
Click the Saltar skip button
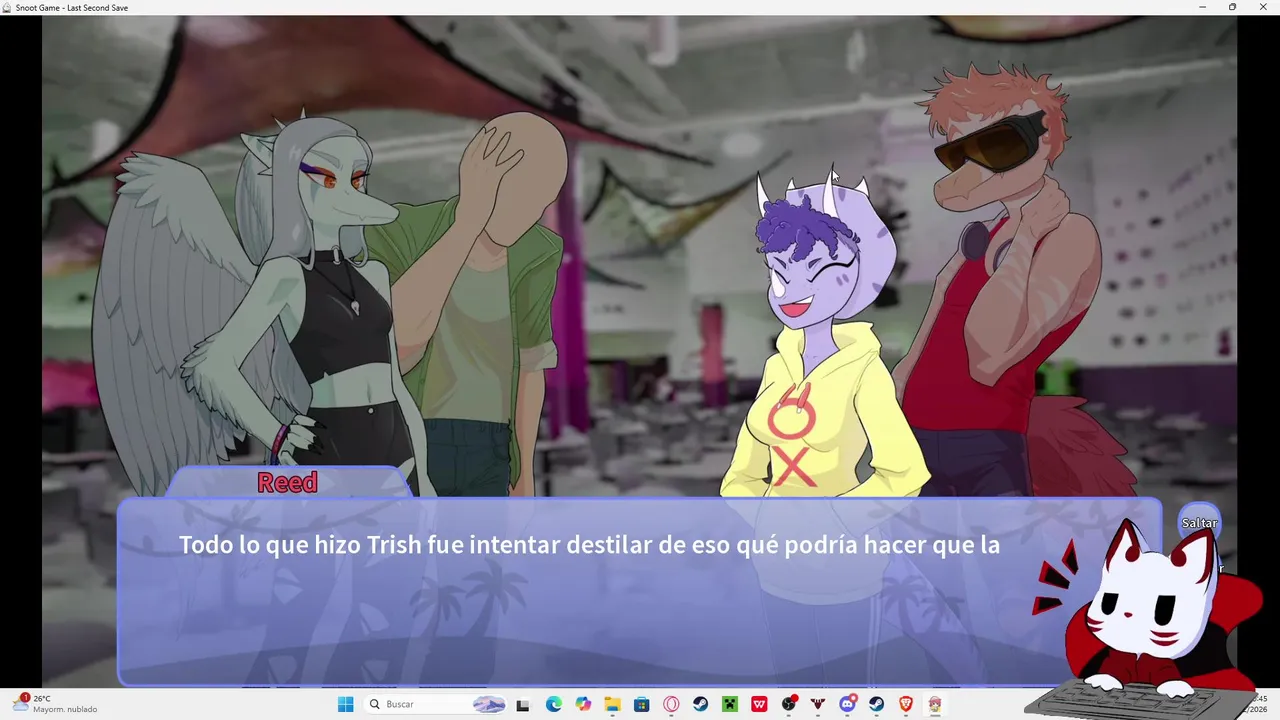pos(1199,523)
